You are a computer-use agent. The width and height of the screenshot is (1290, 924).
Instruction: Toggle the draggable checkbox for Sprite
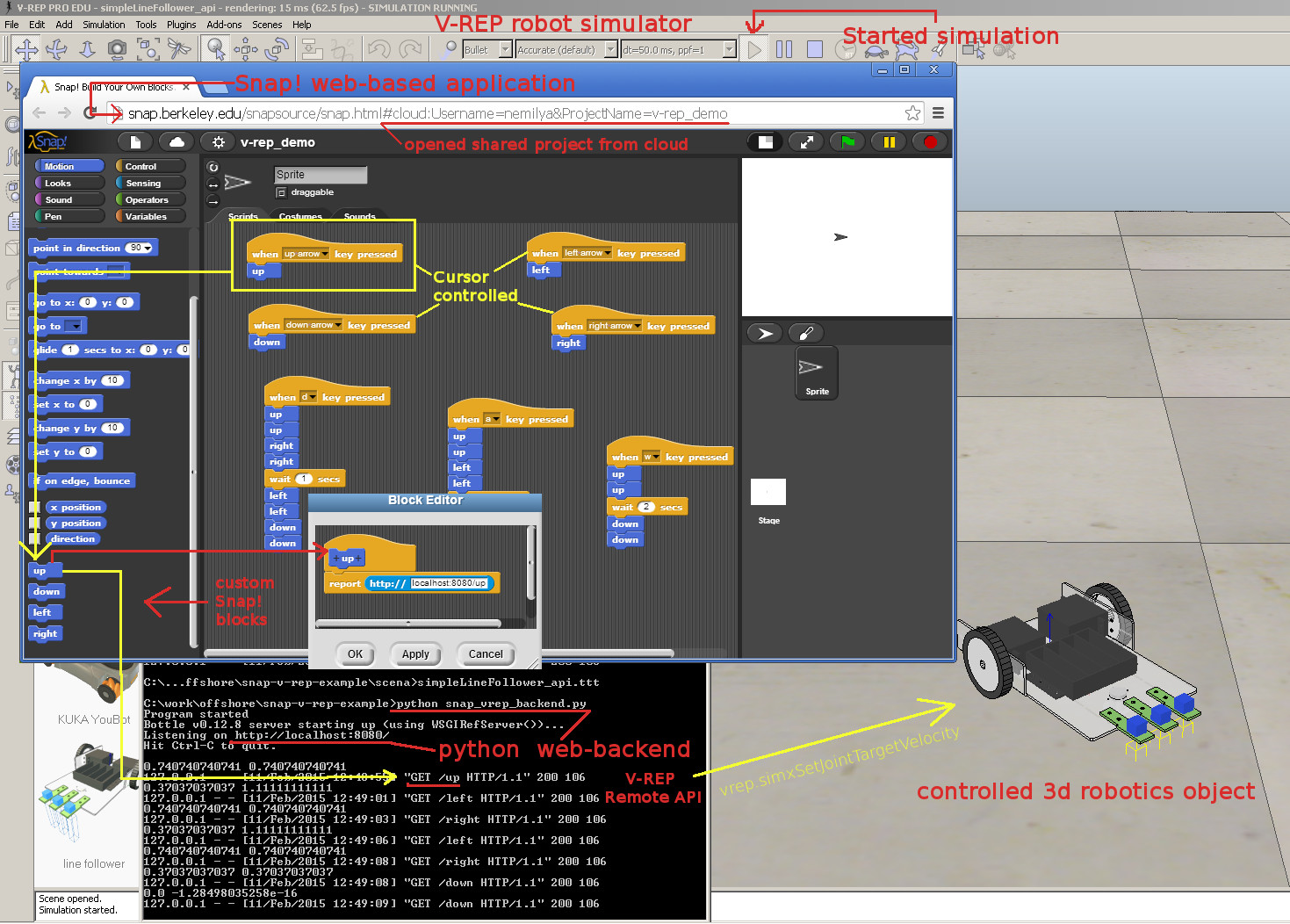tap(281, 192)
